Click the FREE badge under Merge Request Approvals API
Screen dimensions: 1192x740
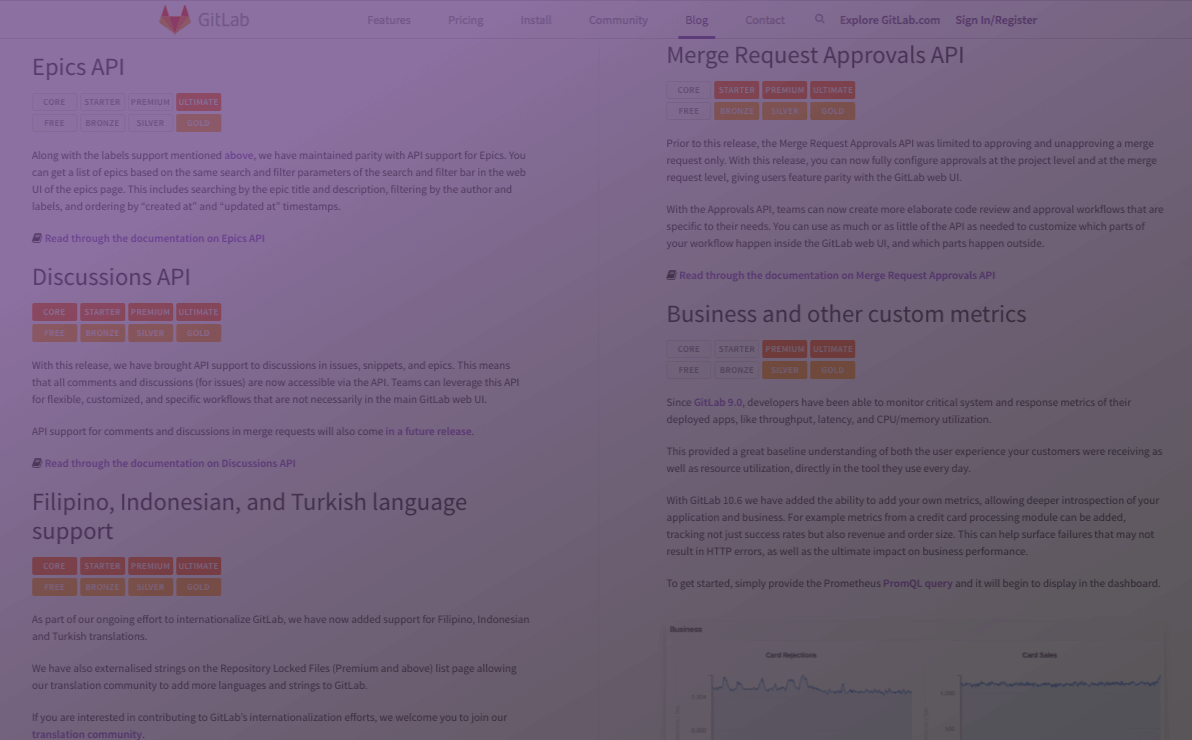pyautogui.click(x=689, y=111)
